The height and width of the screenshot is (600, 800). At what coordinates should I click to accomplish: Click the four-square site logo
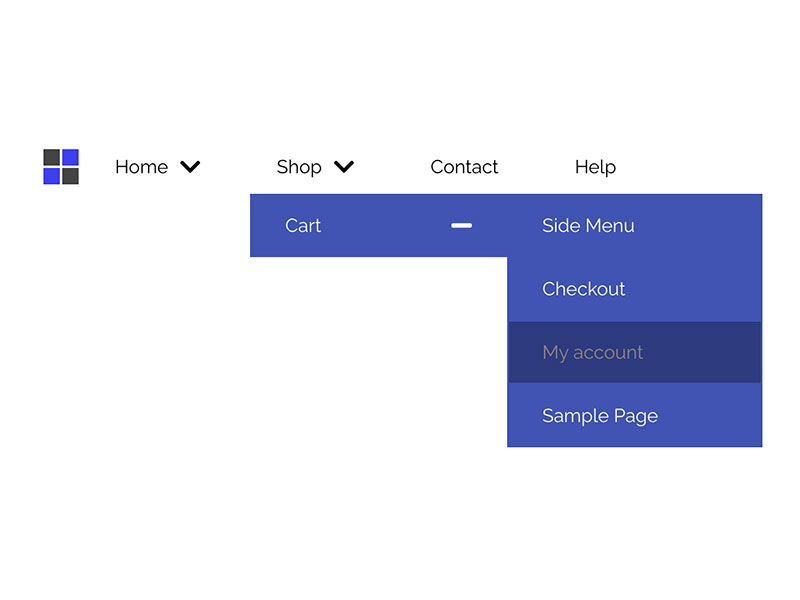click(61, 167)
